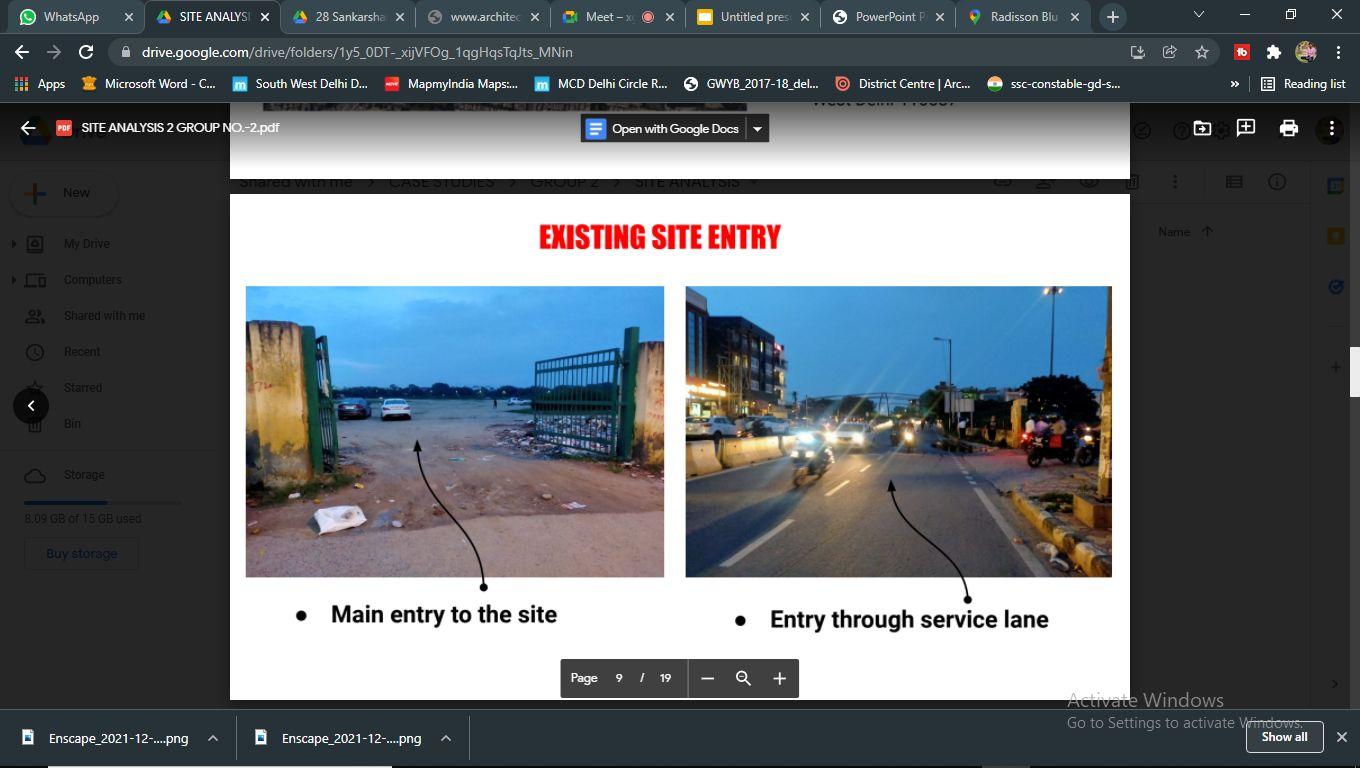Expand the Open with dropdown arrow
This screenshot has height=768, width=1360.
click(757, 128)
